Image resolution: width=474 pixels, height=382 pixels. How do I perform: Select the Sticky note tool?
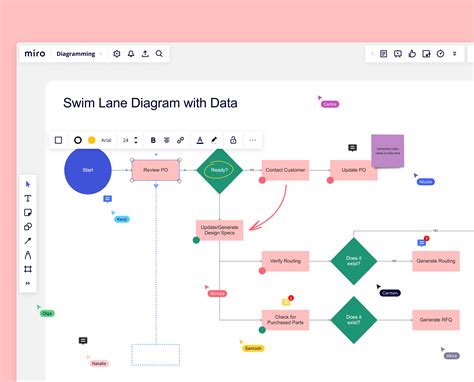(x=28, y=213)
